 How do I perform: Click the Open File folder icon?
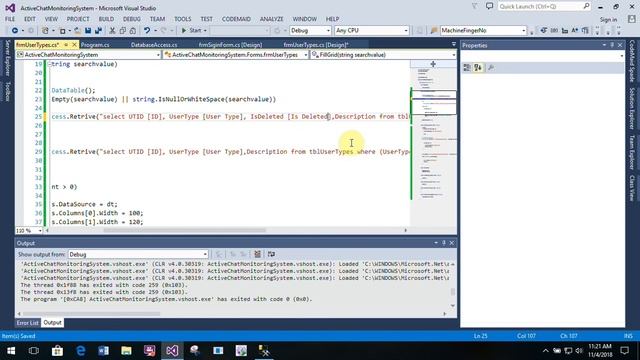click(x=77, y=31)
